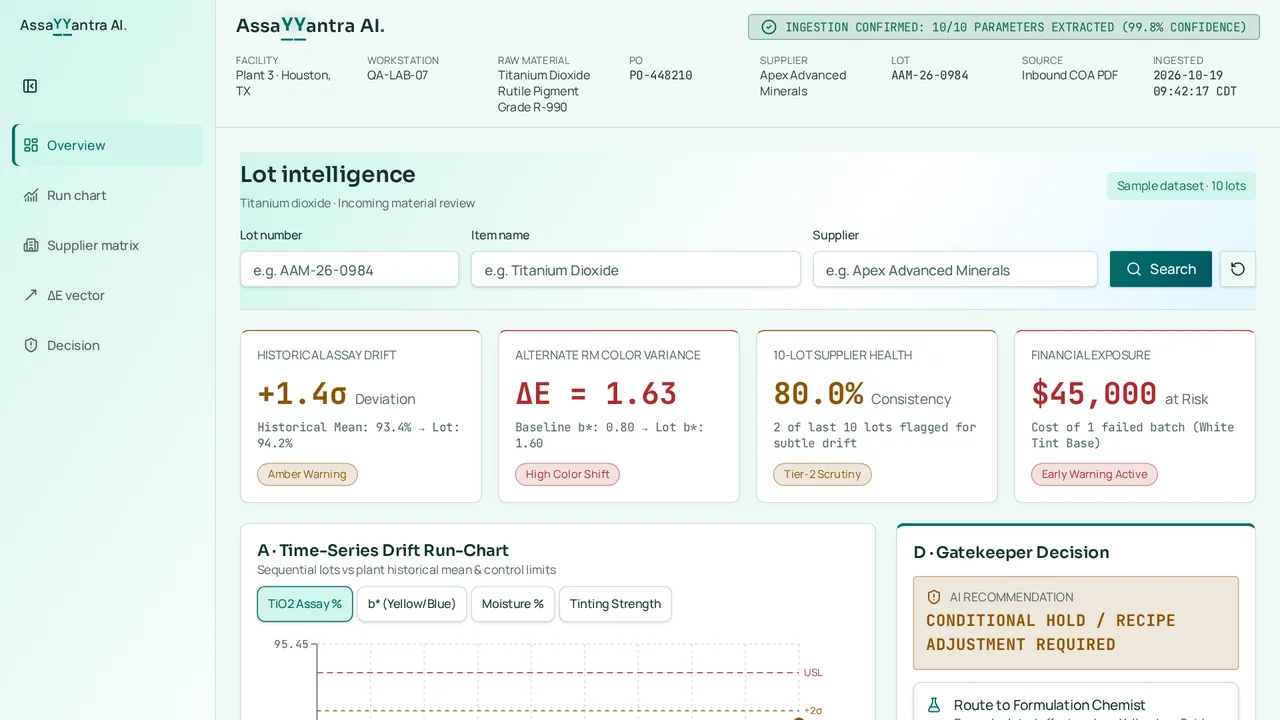Show the Moisture % run chart
Image resolution: width=1280 pixels, height=720 pixels.
tap(513, 604)
